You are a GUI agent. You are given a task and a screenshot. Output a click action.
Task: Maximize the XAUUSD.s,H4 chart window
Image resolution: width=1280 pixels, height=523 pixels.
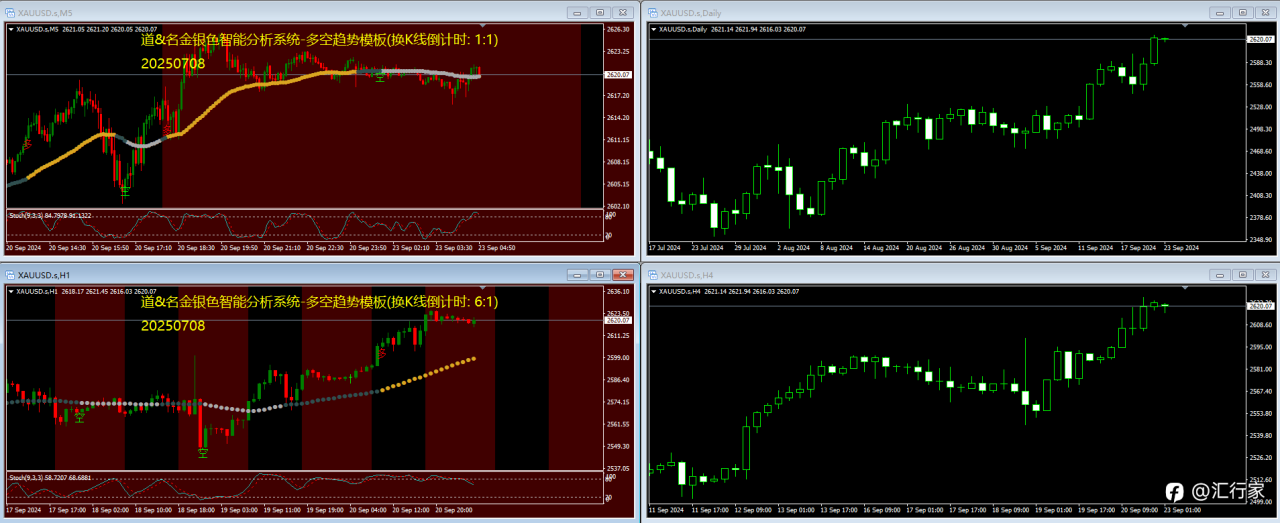point(1242,274)
